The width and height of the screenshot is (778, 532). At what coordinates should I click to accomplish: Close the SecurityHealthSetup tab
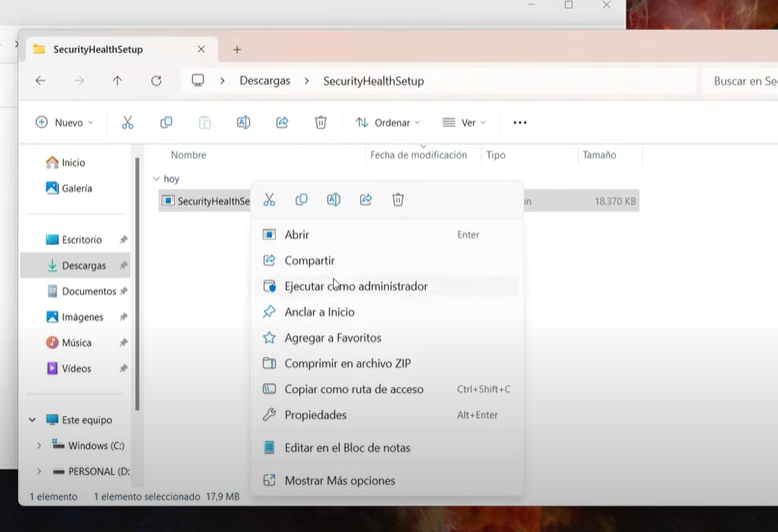(x=201, y=49)
